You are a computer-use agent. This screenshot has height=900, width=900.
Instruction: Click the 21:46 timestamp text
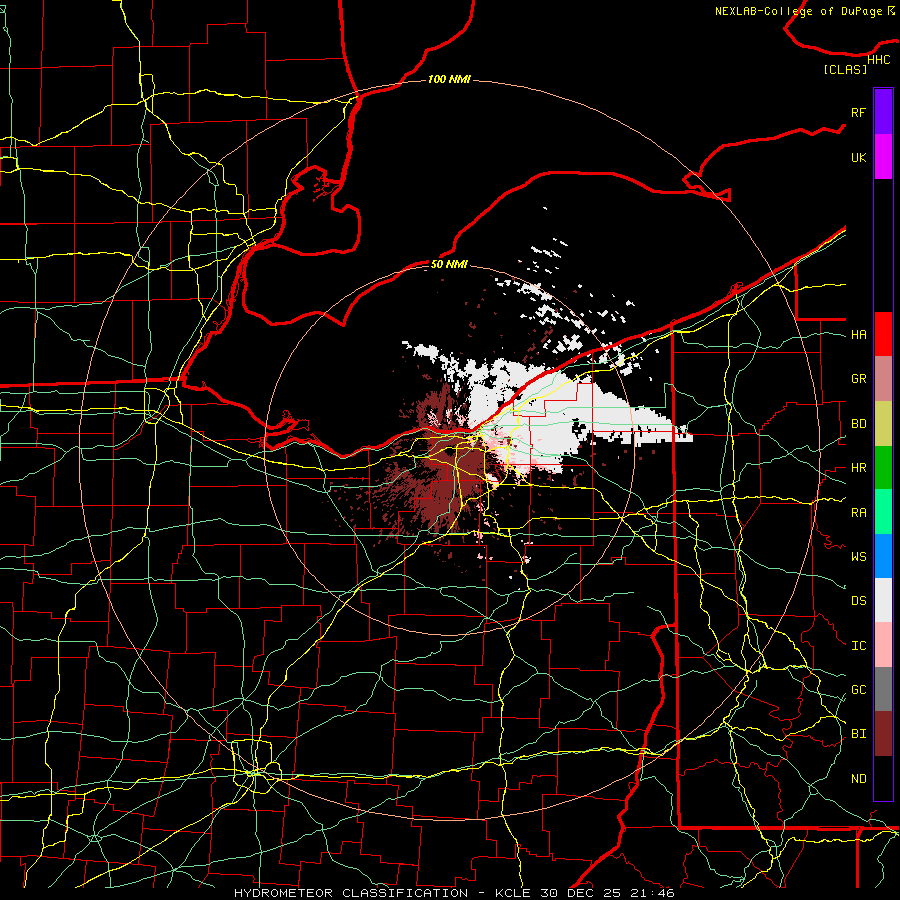(651, 893)
